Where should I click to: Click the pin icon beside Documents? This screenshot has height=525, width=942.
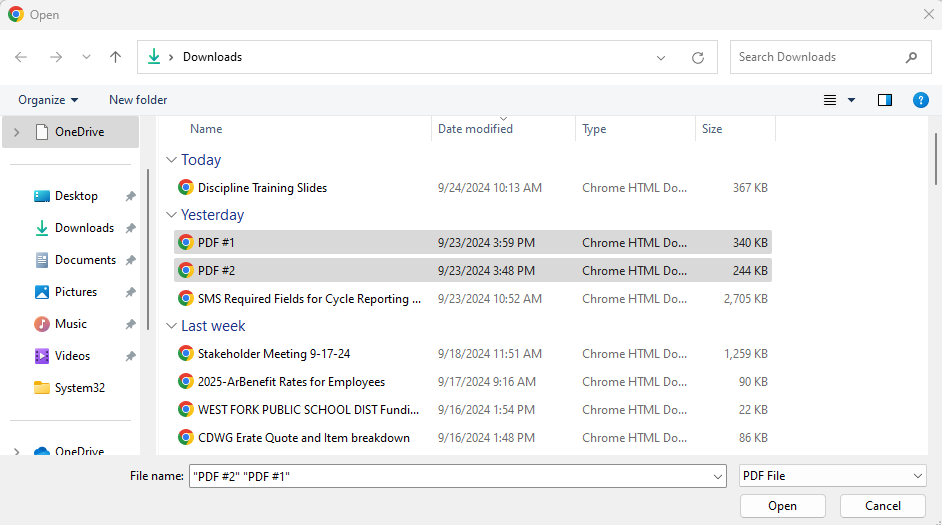click(x=130, y=260)
